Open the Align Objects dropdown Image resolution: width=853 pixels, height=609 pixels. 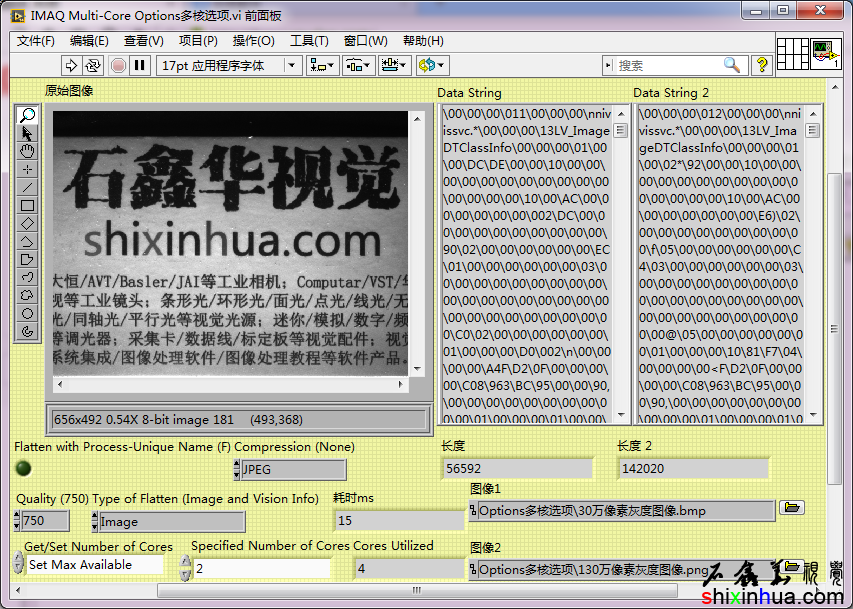[323, 65]
